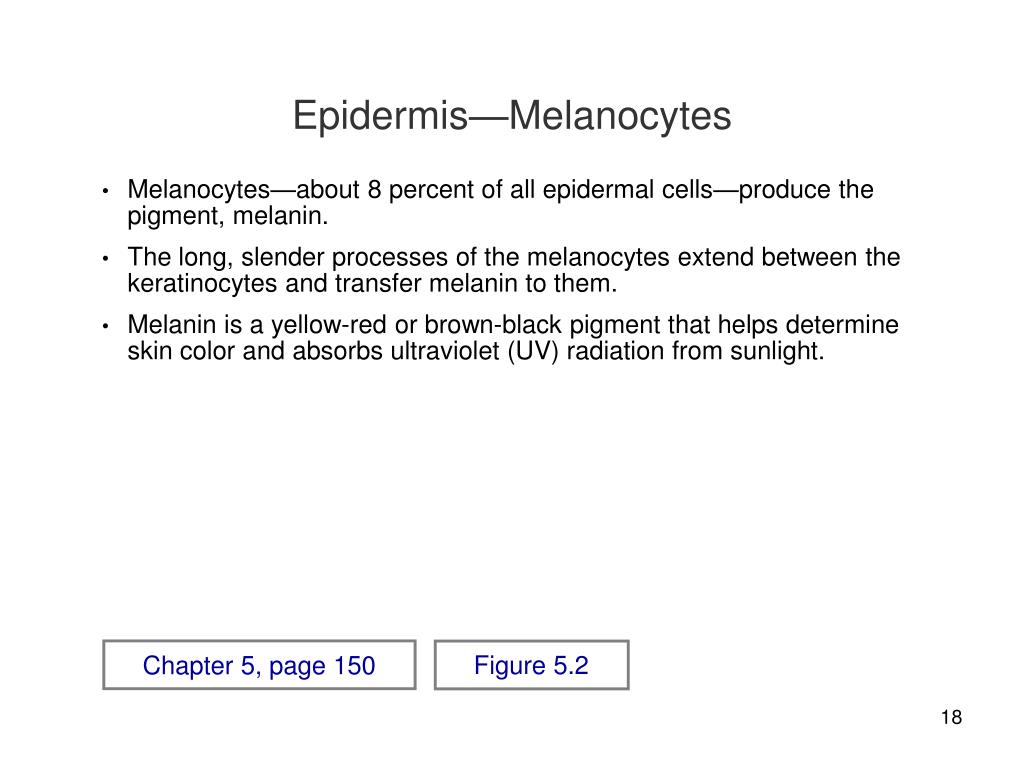Place cursor in 'pigment, melanin.' line
Image resolution: width=1024 pixels, height=768 pixels.
tap(227, 217)
